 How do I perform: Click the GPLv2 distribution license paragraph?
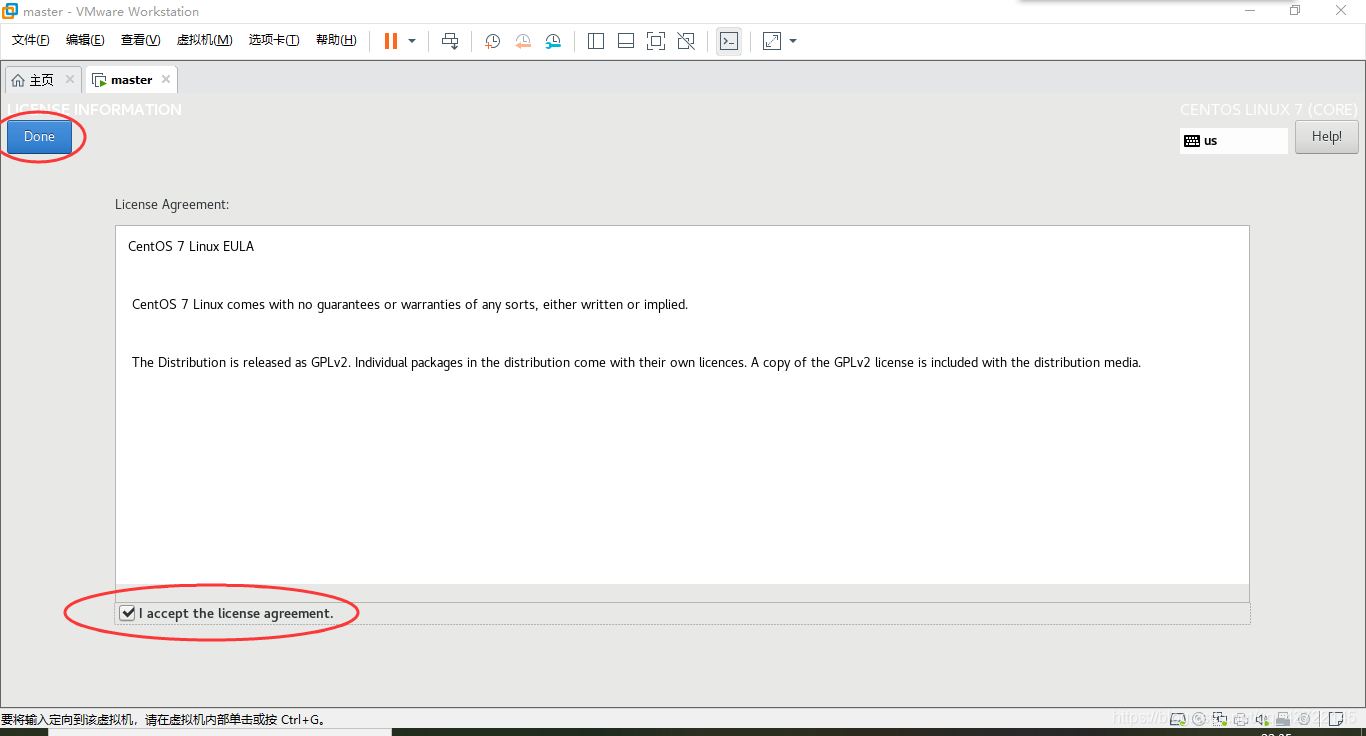tap(636, 362)
